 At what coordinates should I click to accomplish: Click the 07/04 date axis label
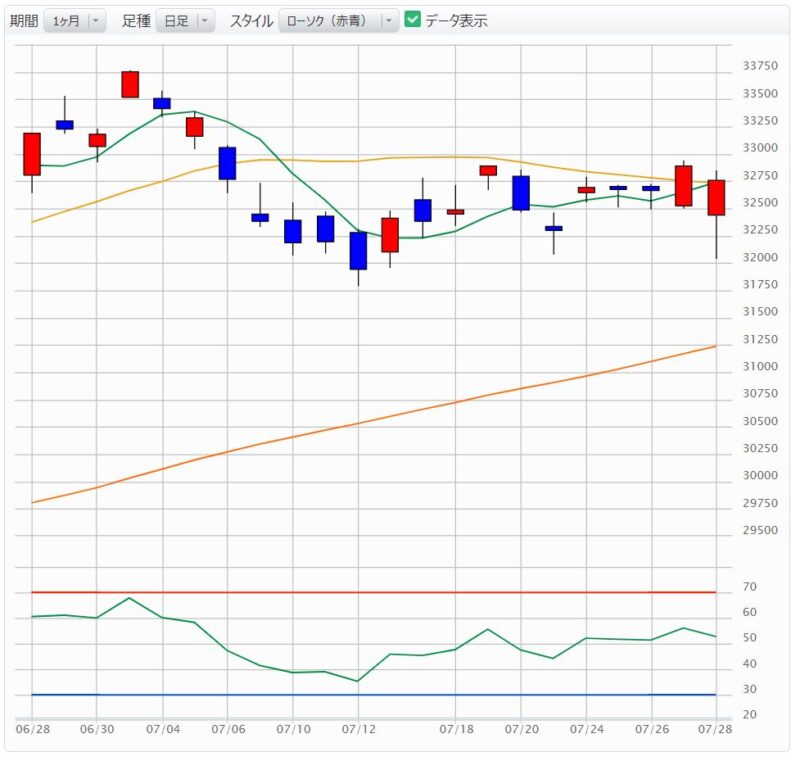163,729
